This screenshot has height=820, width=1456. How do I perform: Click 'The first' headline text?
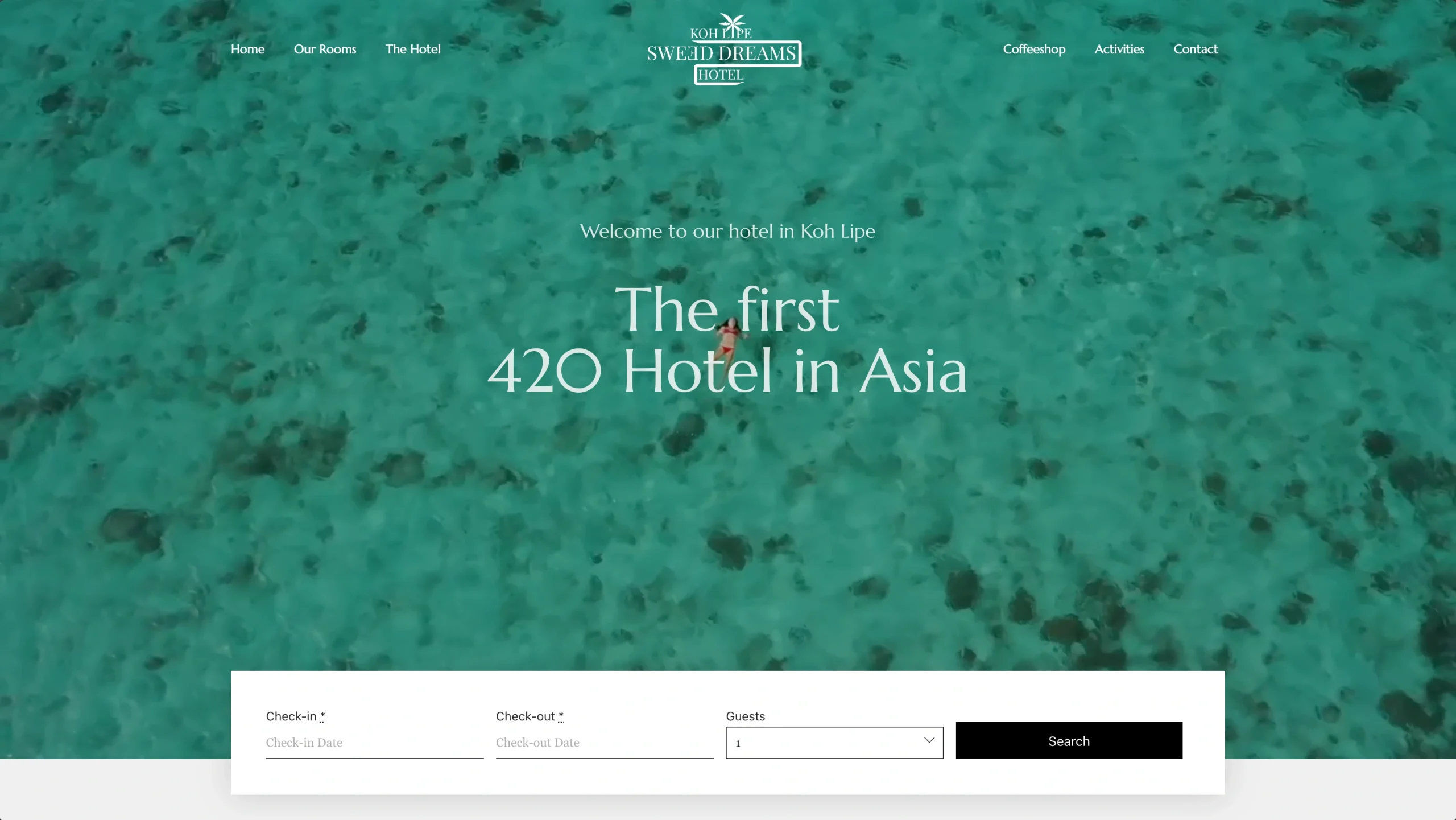pyautogui.click(x=727, y=309)
